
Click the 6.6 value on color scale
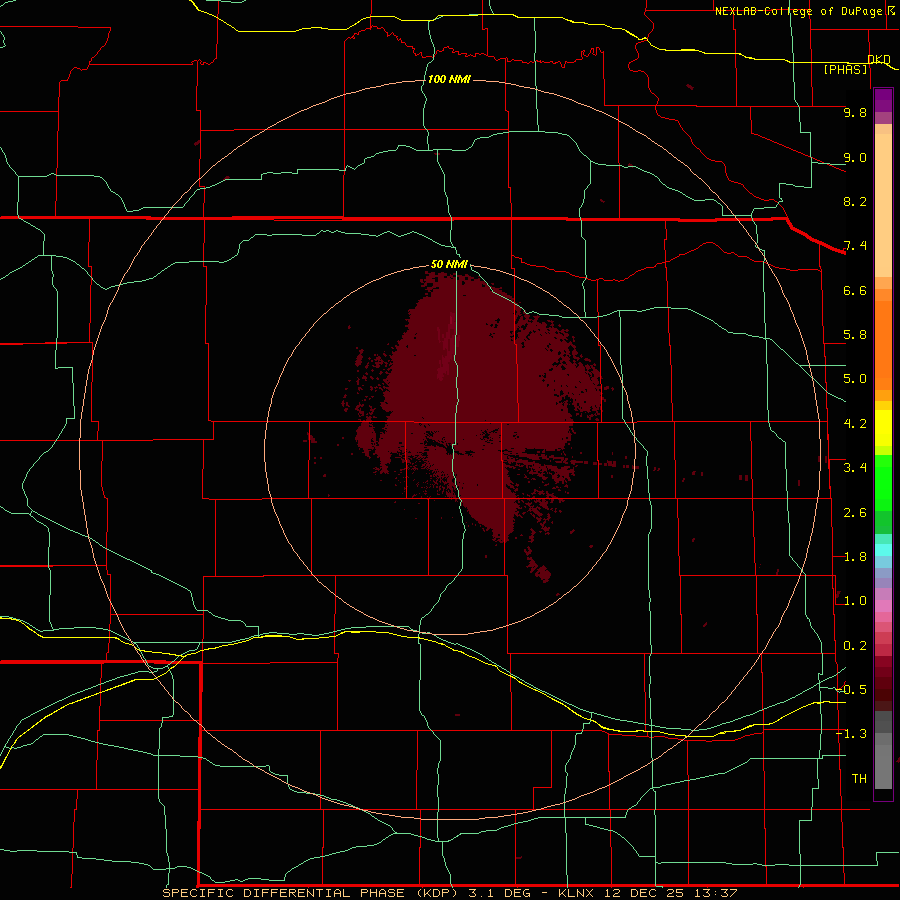point(855,290)
